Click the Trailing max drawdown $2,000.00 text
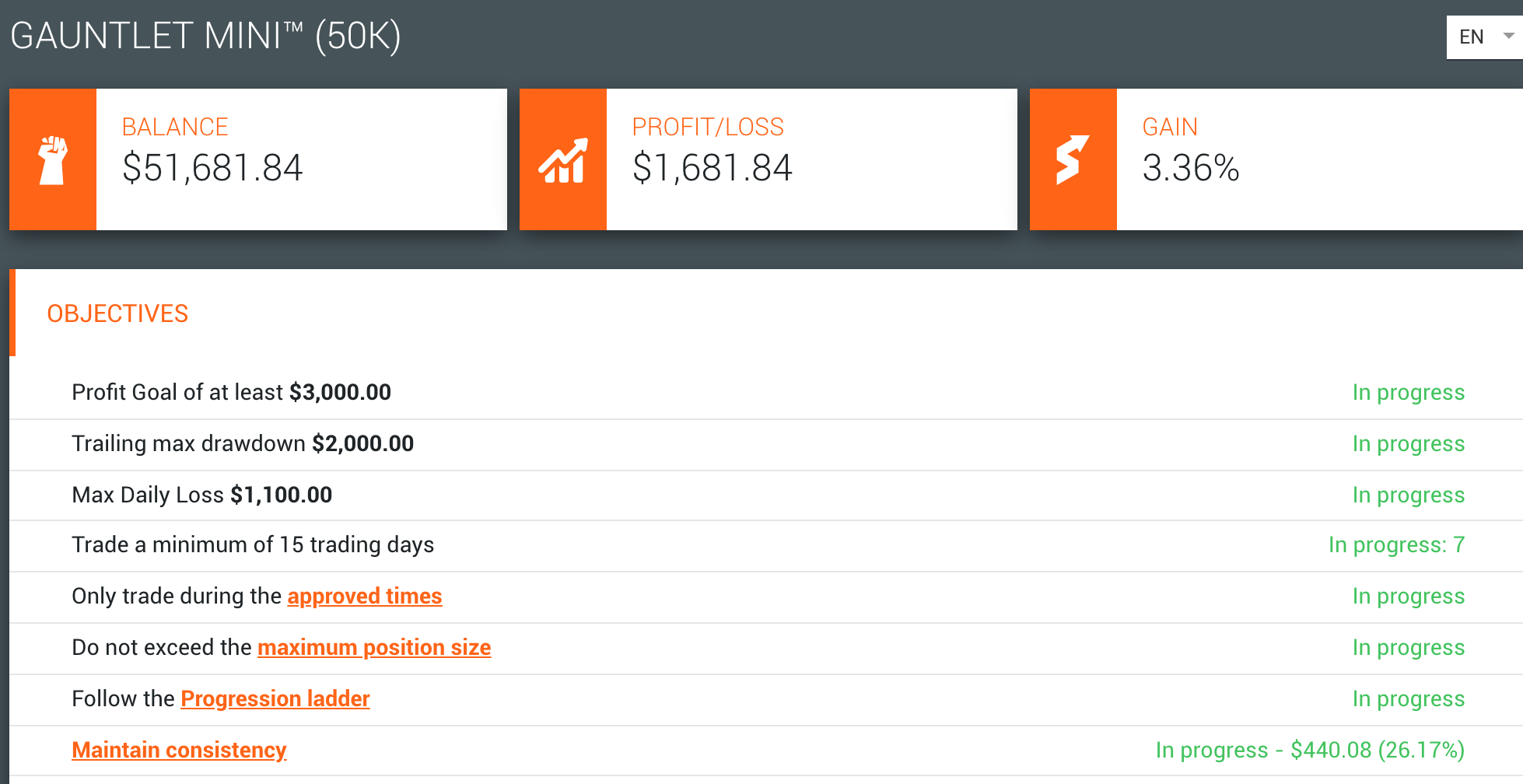 pyautogui.click(x=243, y=443)
